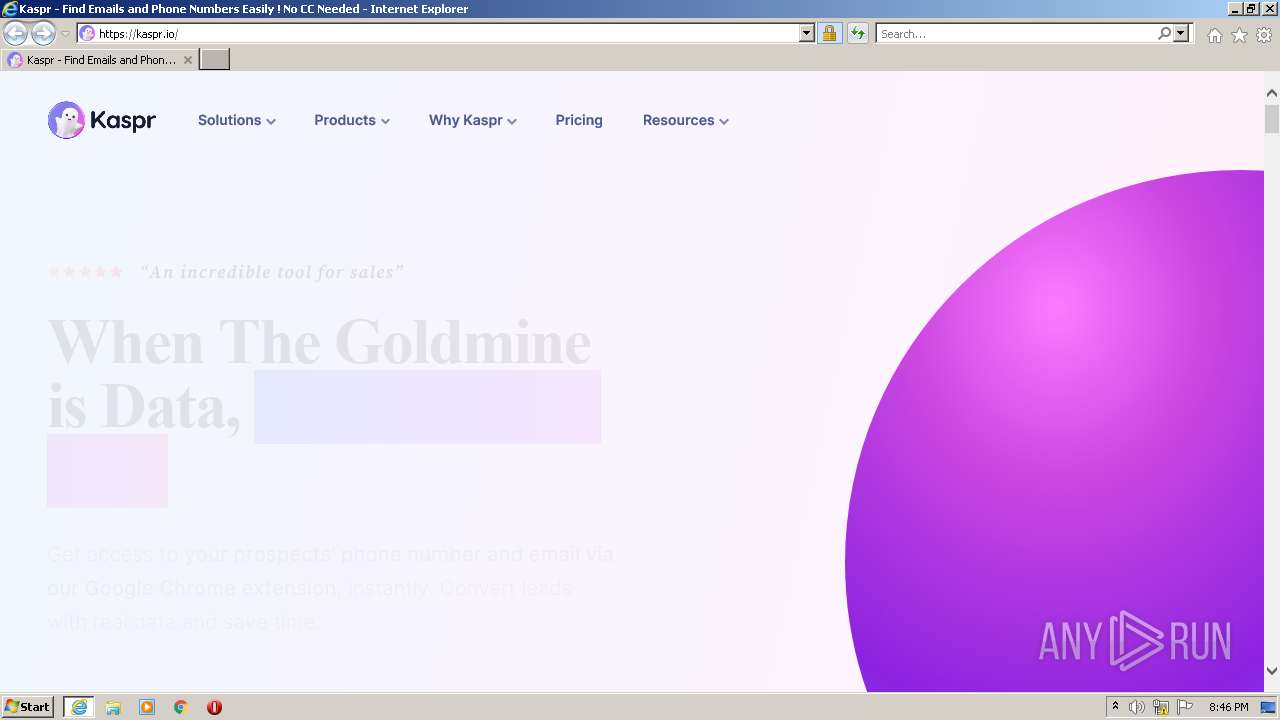Open the search provider dropdown arrow
This screenshot has width=1280, height=720.
(1181, 33)
